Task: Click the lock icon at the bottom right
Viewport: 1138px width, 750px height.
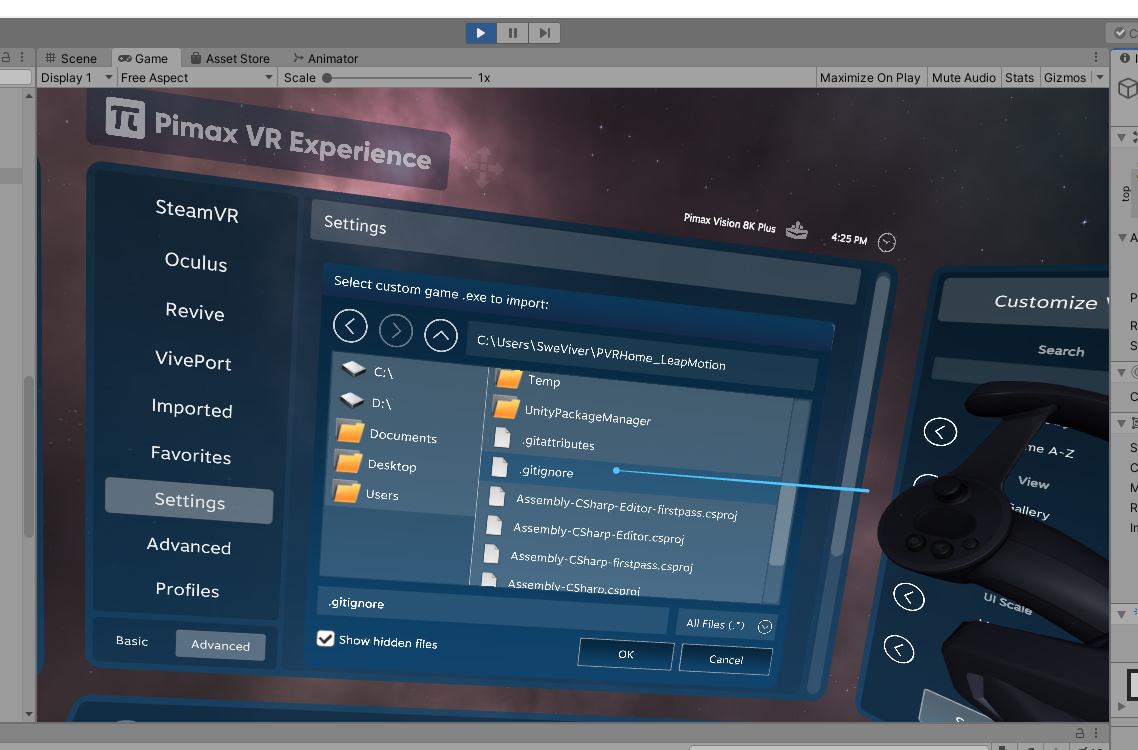Action: 1080,733
